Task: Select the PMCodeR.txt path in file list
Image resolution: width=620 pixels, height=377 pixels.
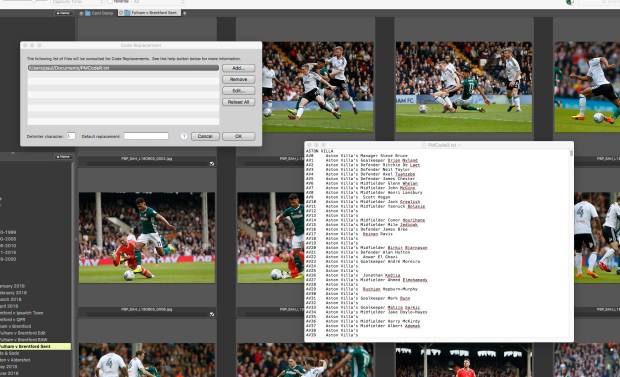Action: tap(123, 68)
